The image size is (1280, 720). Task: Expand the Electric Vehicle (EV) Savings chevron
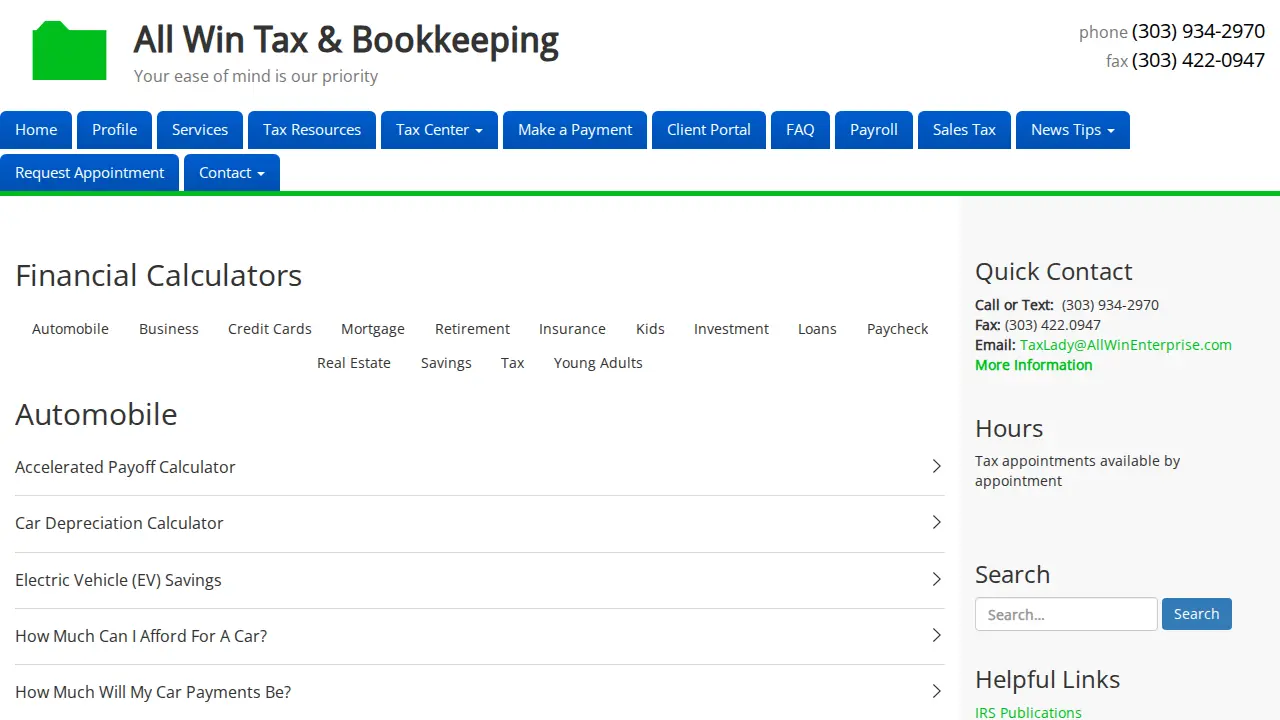coord(937,579)
